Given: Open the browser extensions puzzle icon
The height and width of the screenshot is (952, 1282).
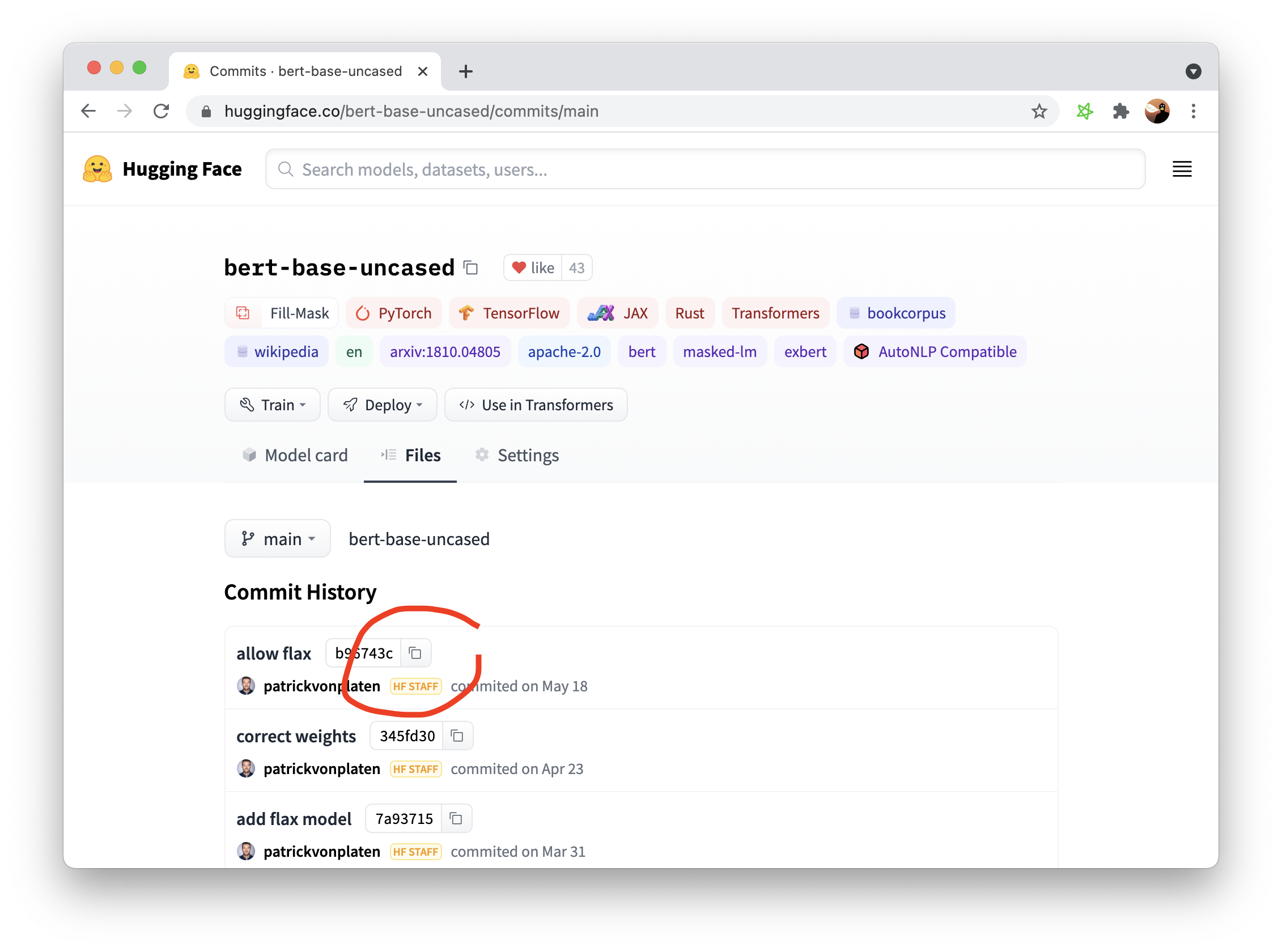Looking at the screenshot, I should tap(1120, 111).
